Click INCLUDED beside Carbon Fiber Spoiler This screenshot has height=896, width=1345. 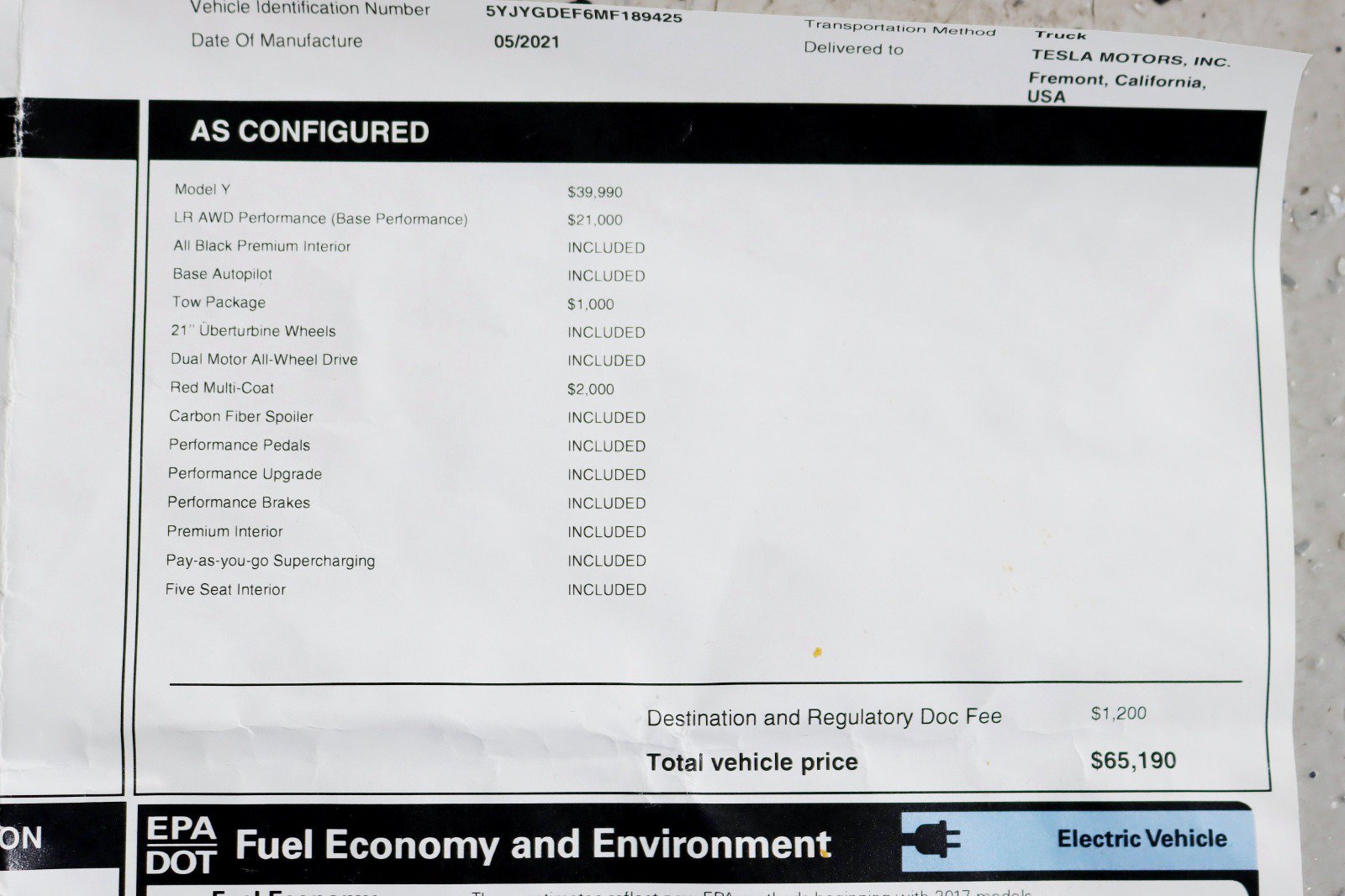(x=606, y=418)
